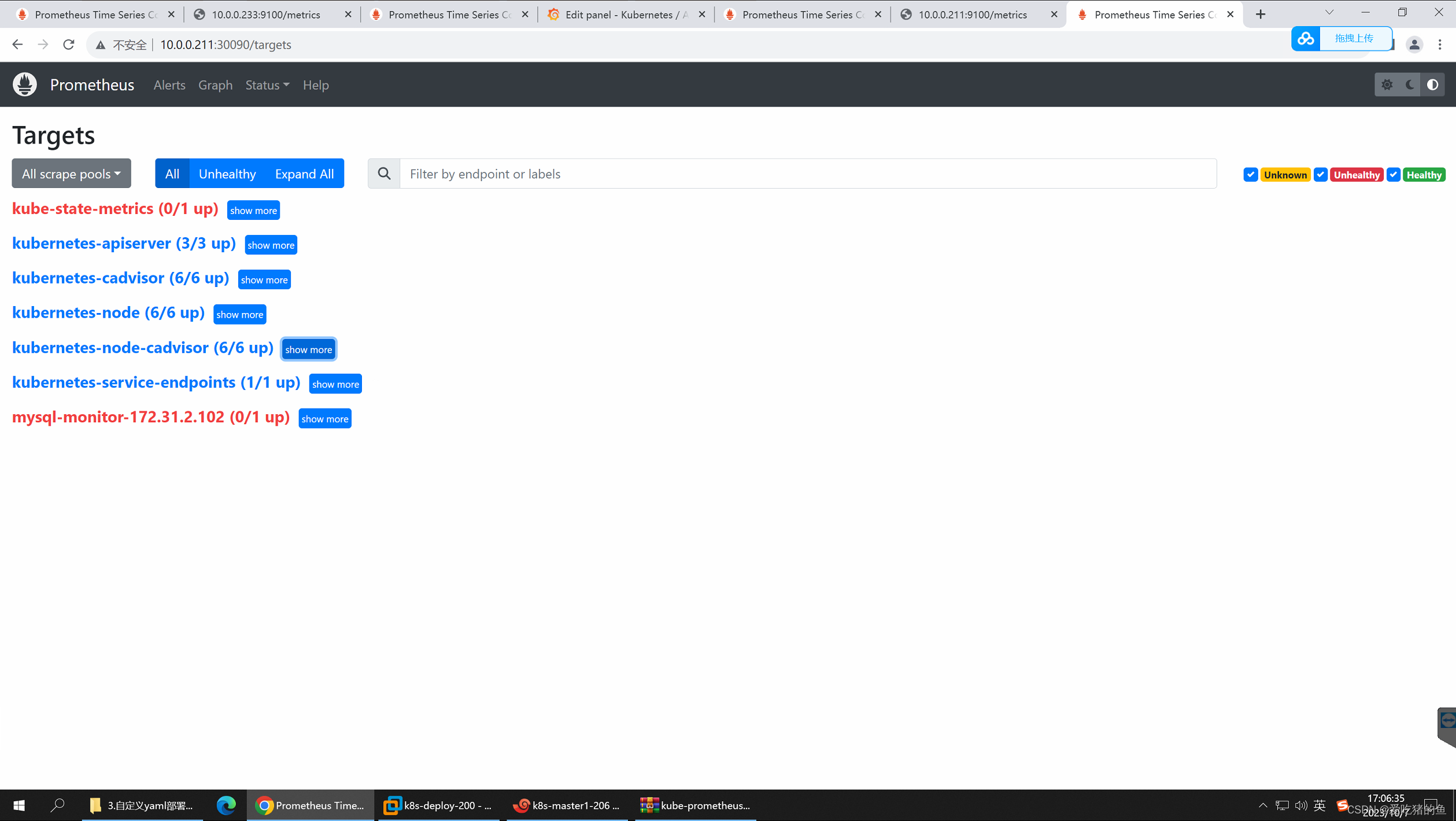Click mysql-monitor-172.31.2.102 (0/1 up) heading
The width and height of the screenshot is (1456, 821).
(150, 417)
